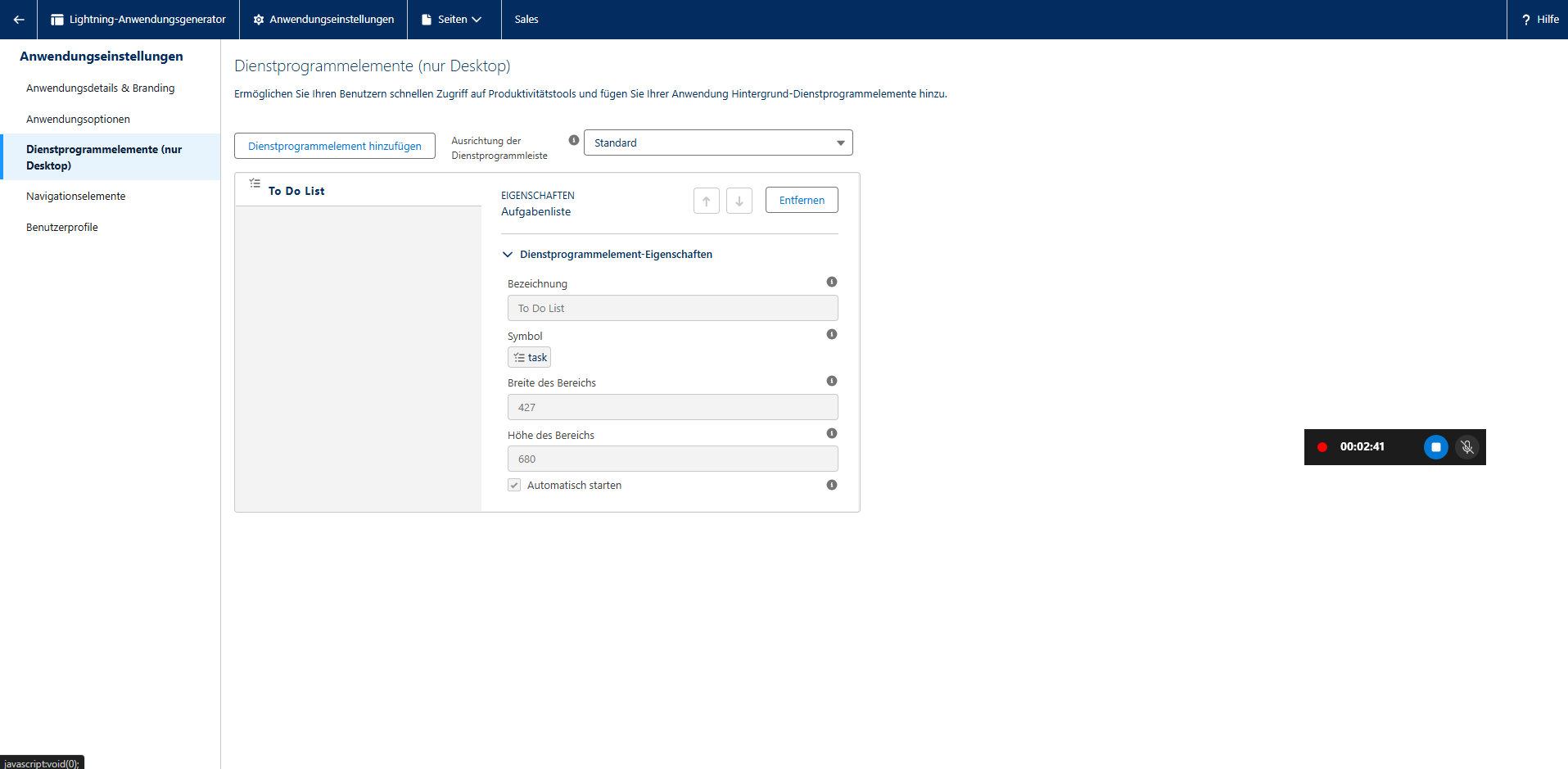Click the task symbol picker
Screen dimensions: 1568x769
pos(529,357)
